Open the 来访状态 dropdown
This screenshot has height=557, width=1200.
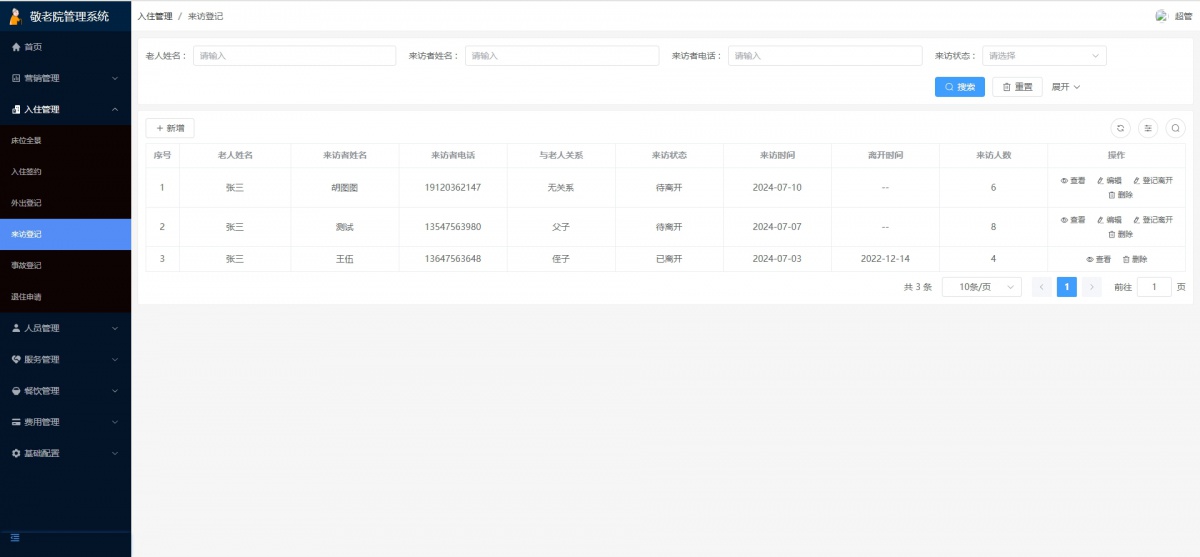[x=1044, y=56]
